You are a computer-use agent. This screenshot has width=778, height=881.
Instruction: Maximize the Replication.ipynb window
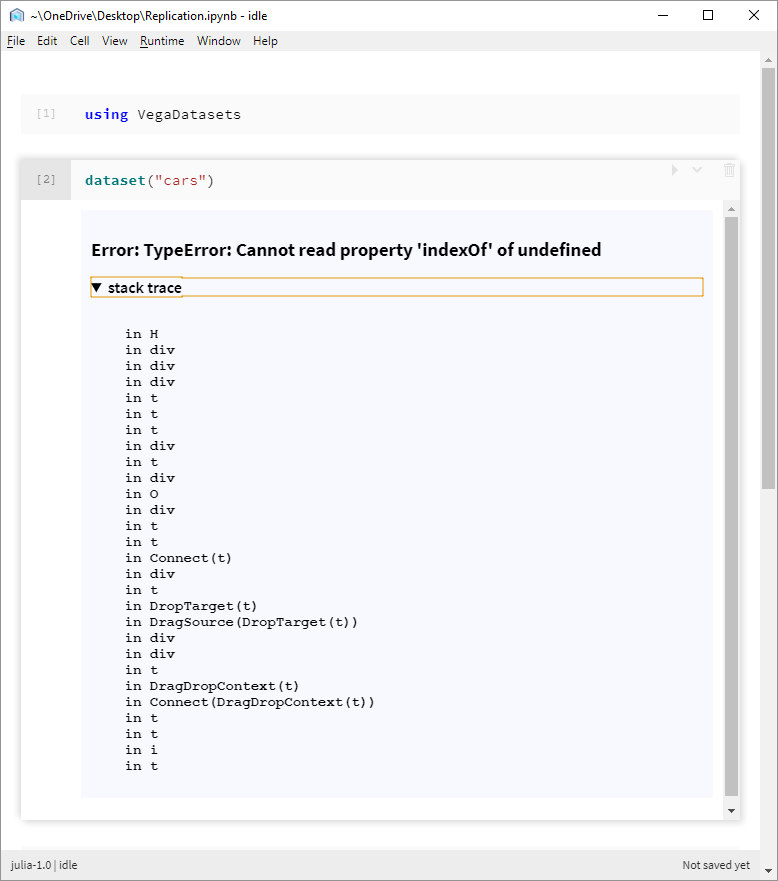pyautogui.click(x=708, y=15)
